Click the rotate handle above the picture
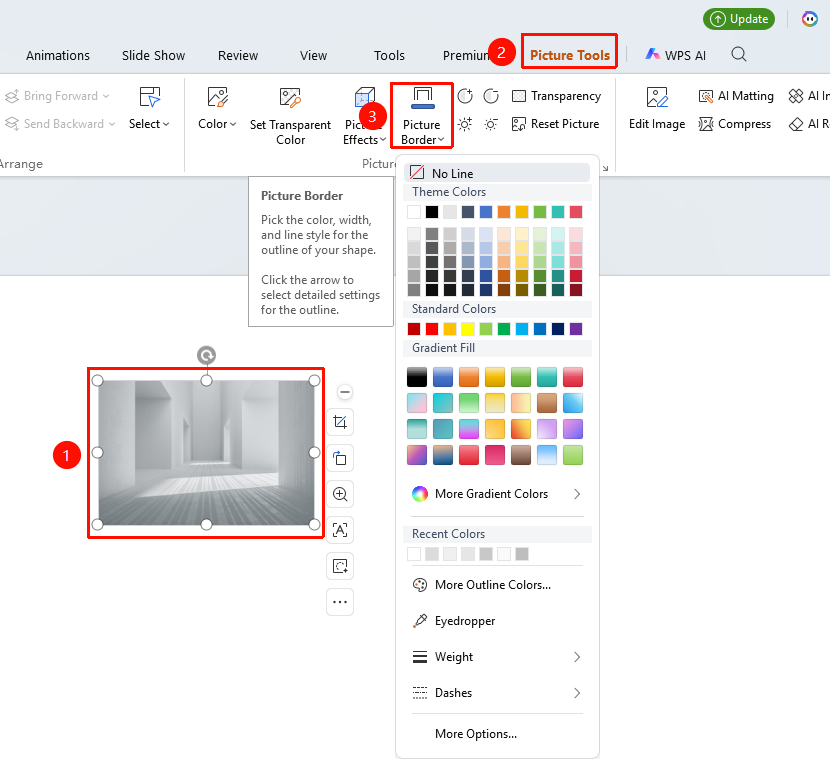The width and height of the screenshot is (830, 775). tap(206, 355)
